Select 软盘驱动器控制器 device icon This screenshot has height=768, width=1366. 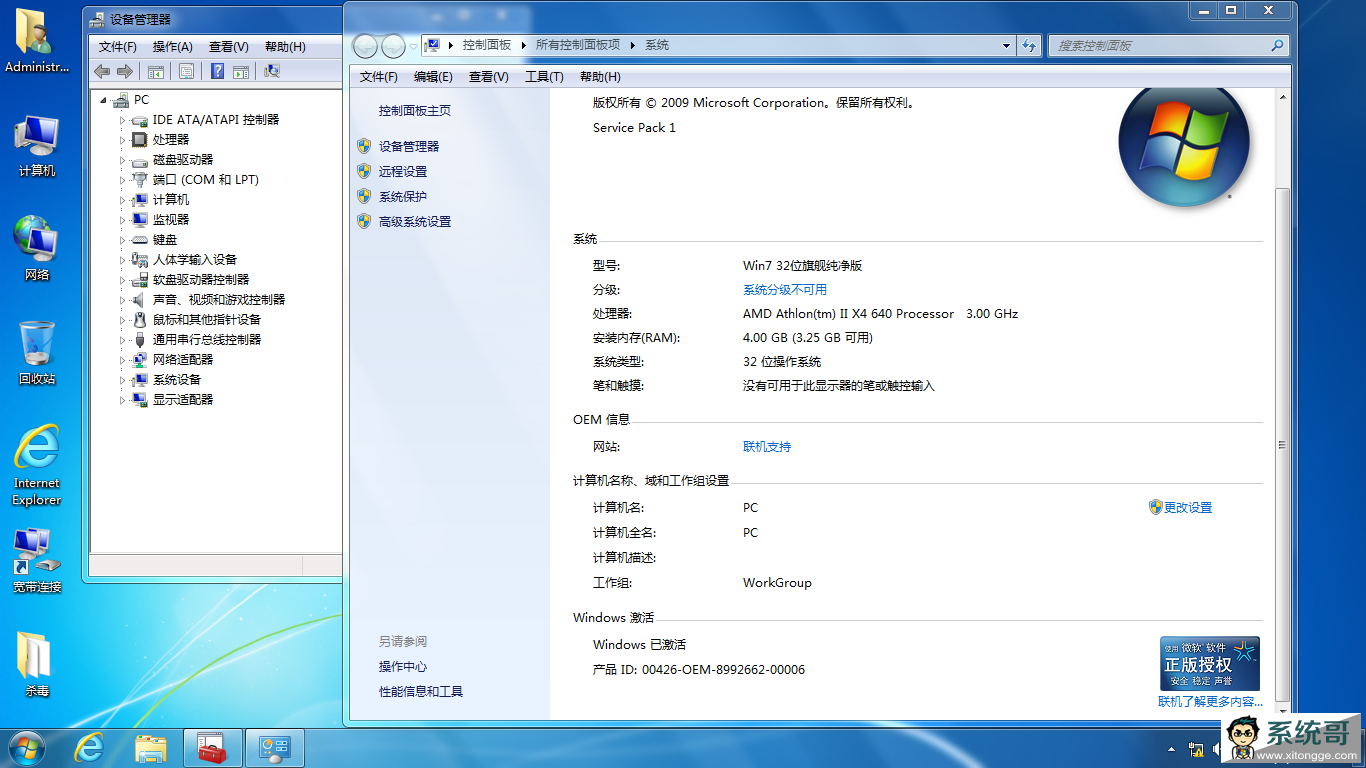pyautogui.click(x=140, y=280)
